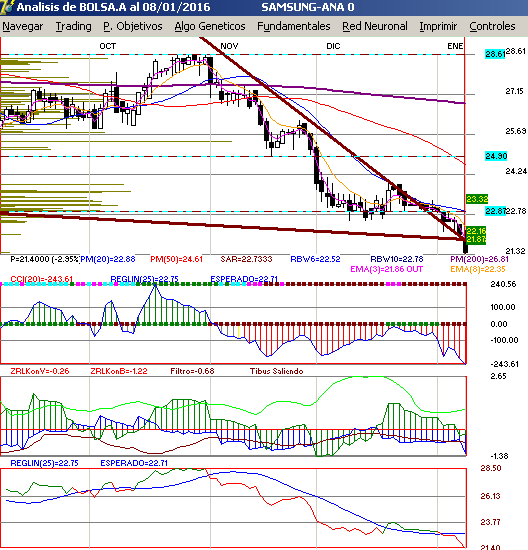Click the -100.00 CCI axis value
The height and width of the screenshot is (550, 528).
tap(504, 340)
